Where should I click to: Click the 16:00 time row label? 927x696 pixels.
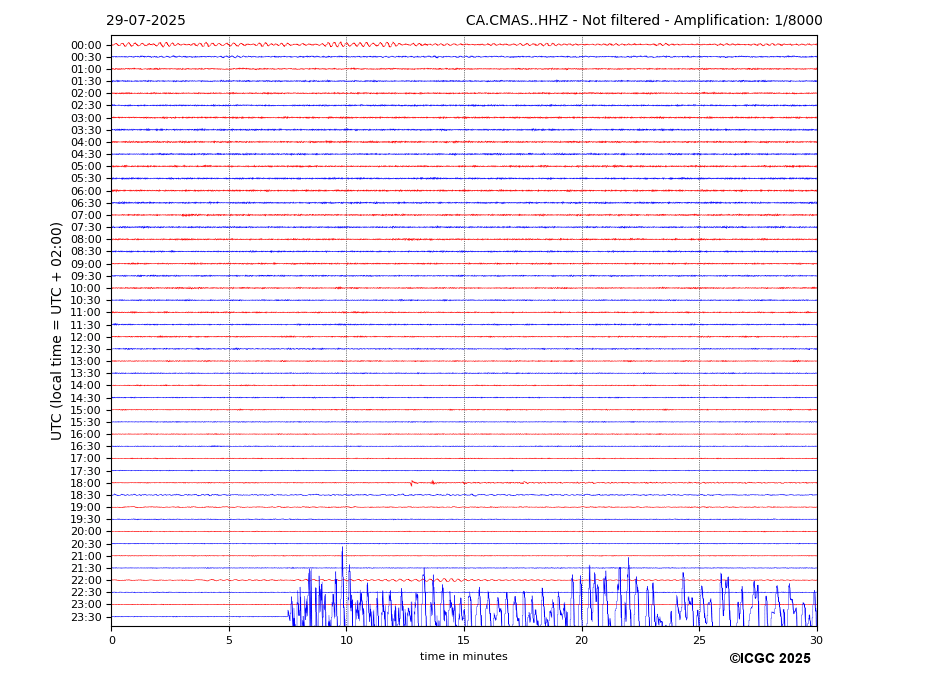(86, 435)
